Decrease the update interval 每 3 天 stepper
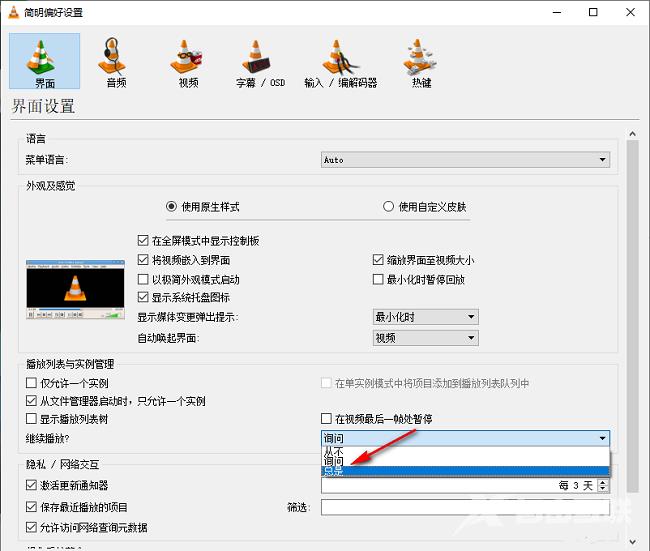This screenshot has width=650, height=551. click(603, 489)
